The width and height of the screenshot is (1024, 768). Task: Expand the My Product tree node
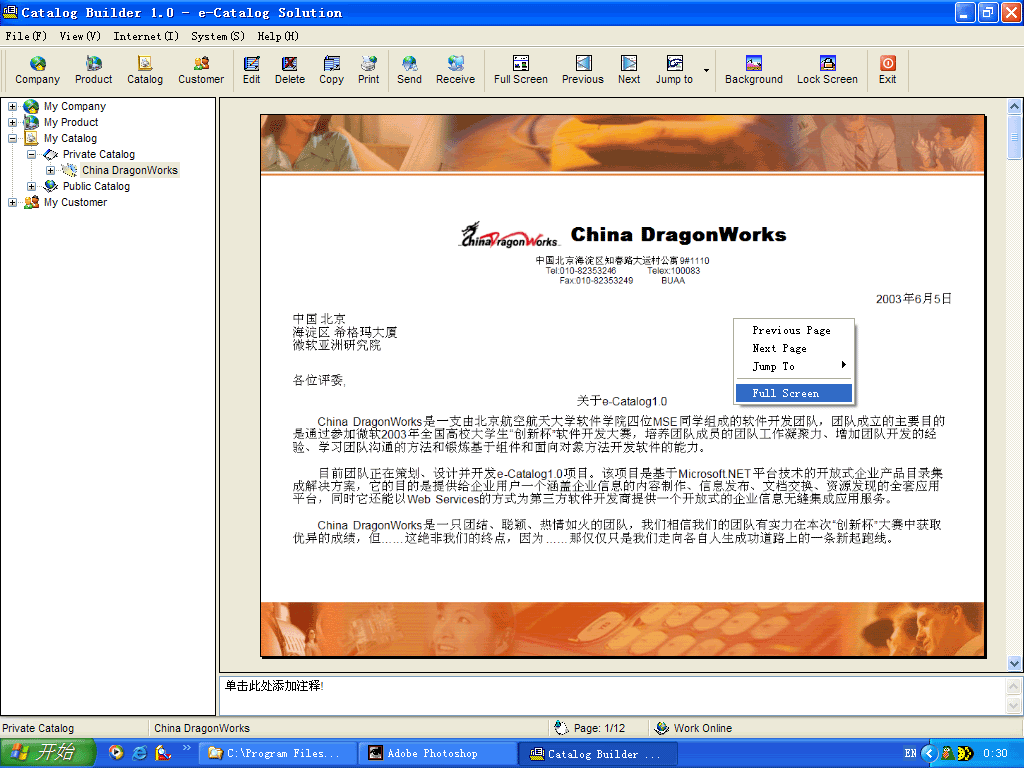click(12, 122)
